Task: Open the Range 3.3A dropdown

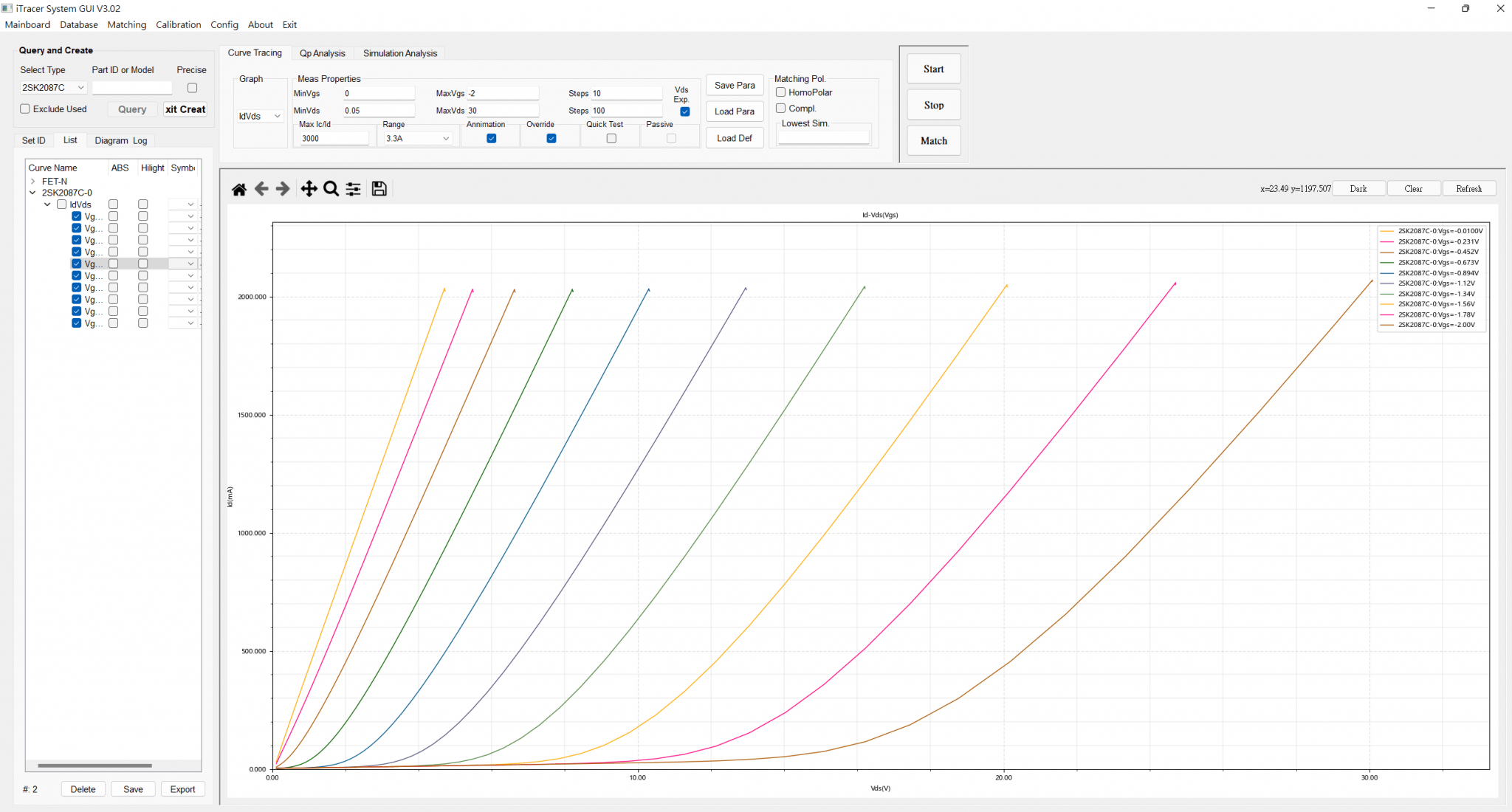Action: pyautogui.click(x=417, y=138)
